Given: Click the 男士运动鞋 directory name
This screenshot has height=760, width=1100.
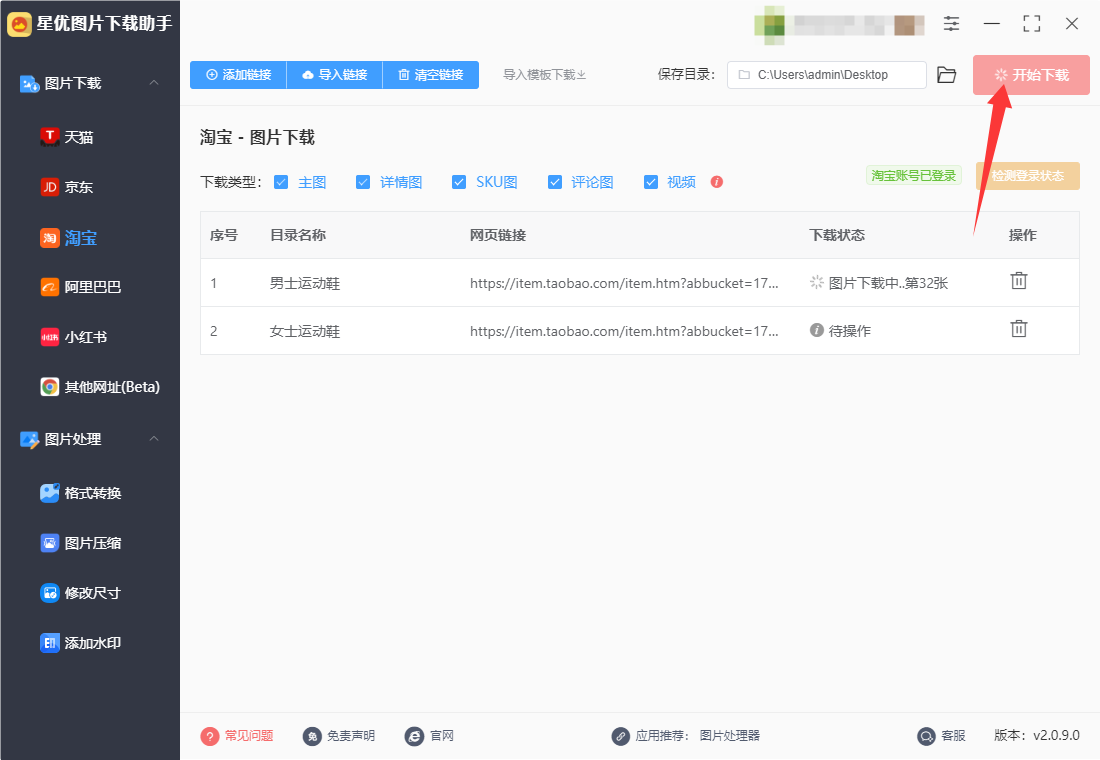Looking at the screenshot, I should coord(305,284).
